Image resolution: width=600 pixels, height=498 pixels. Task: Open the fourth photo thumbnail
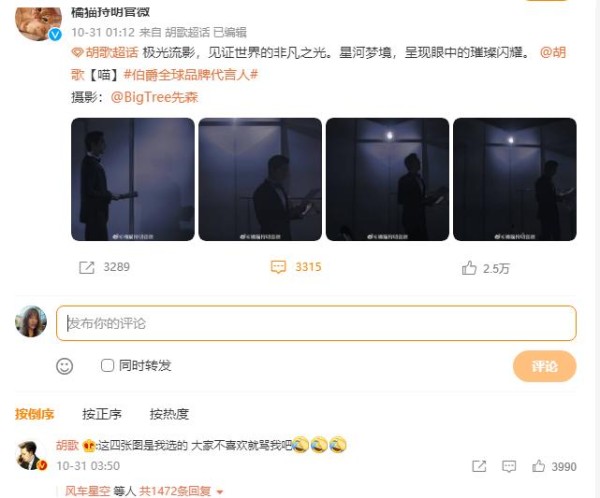515,179
